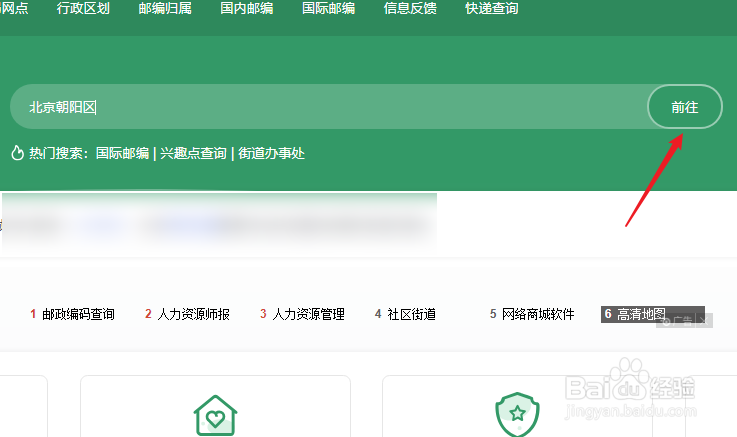The image size is (737, 437).
Task: Close the ad using the X button
Action: (704, 321)
